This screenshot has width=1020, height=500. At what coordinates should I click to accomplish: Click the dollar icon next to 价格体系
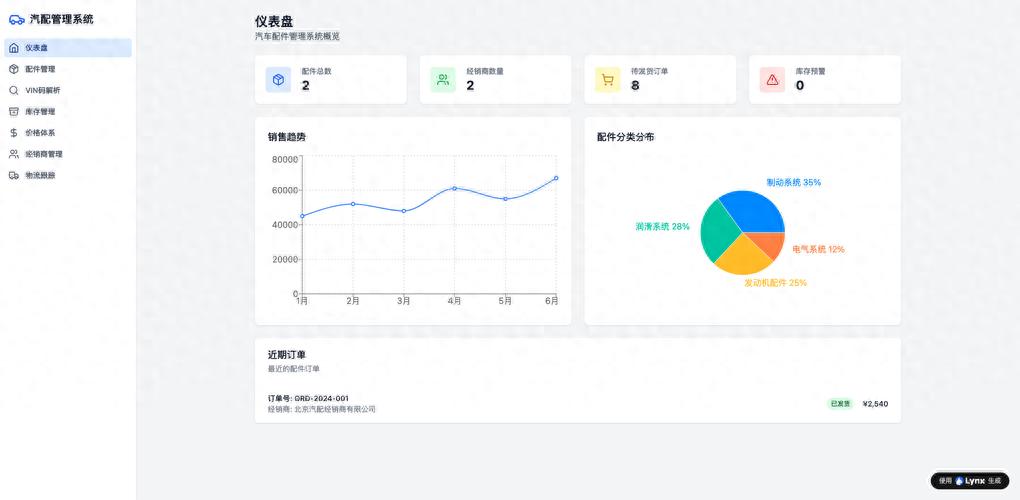click(14, 133)
